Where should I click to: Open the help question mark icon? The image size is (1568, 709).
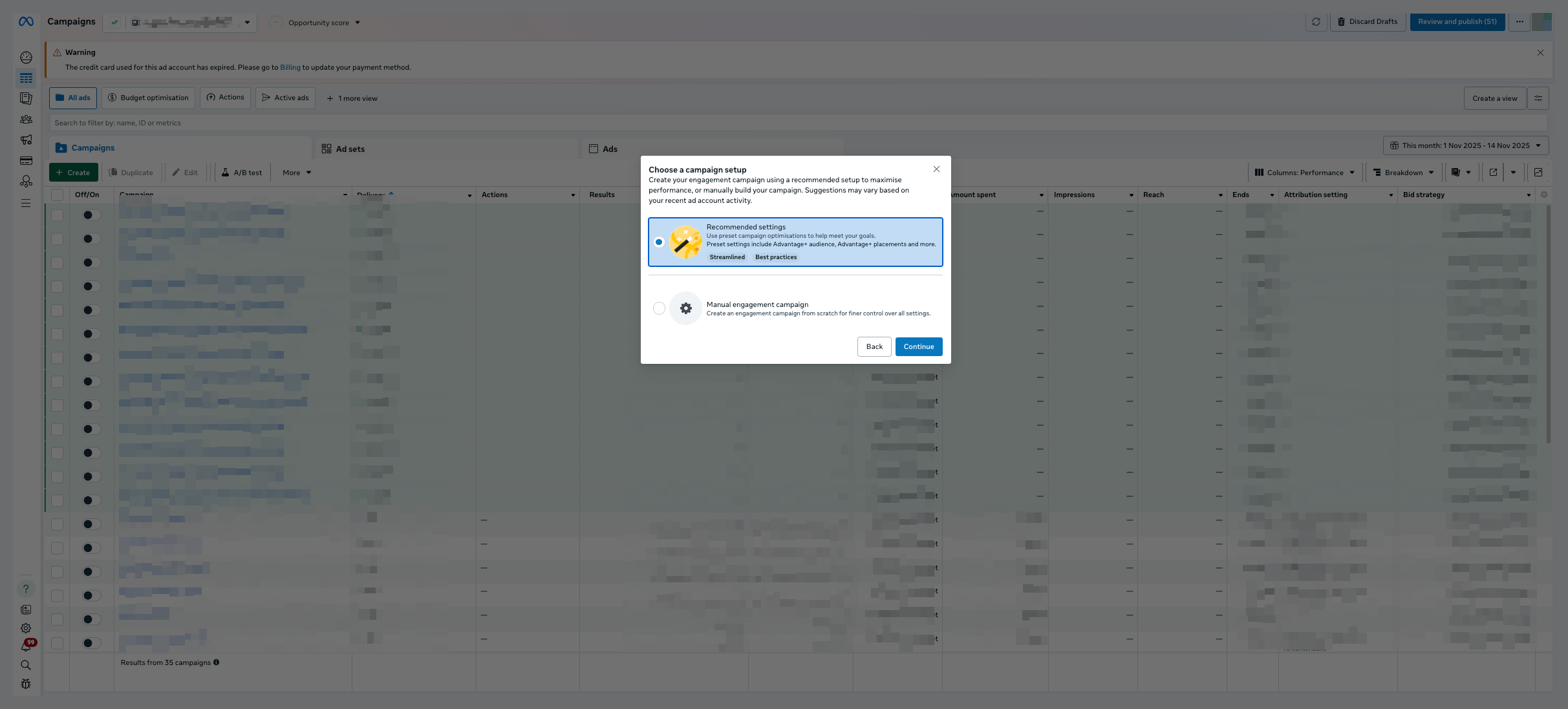(x=26, y=589)
